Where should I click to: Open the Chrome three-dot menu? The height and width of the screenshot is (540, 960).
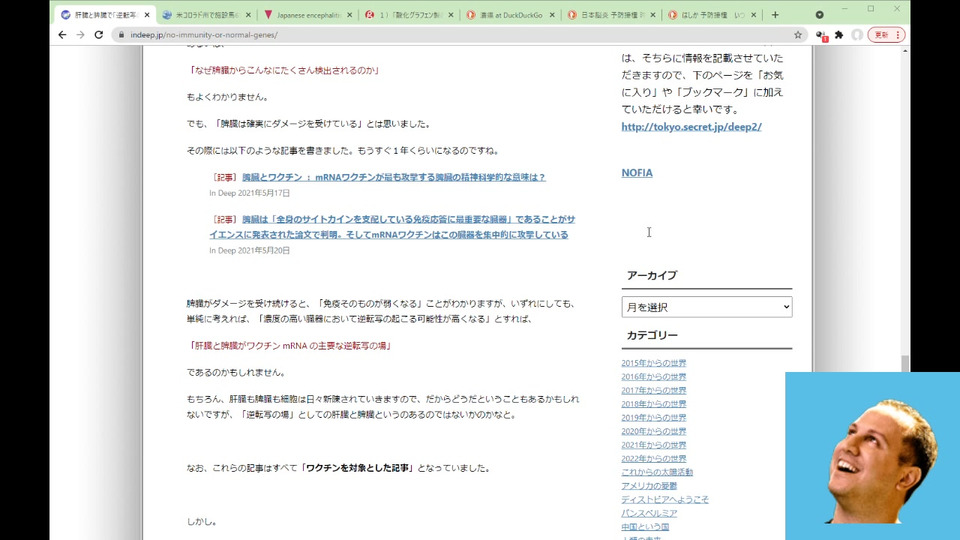click(898, 35)
